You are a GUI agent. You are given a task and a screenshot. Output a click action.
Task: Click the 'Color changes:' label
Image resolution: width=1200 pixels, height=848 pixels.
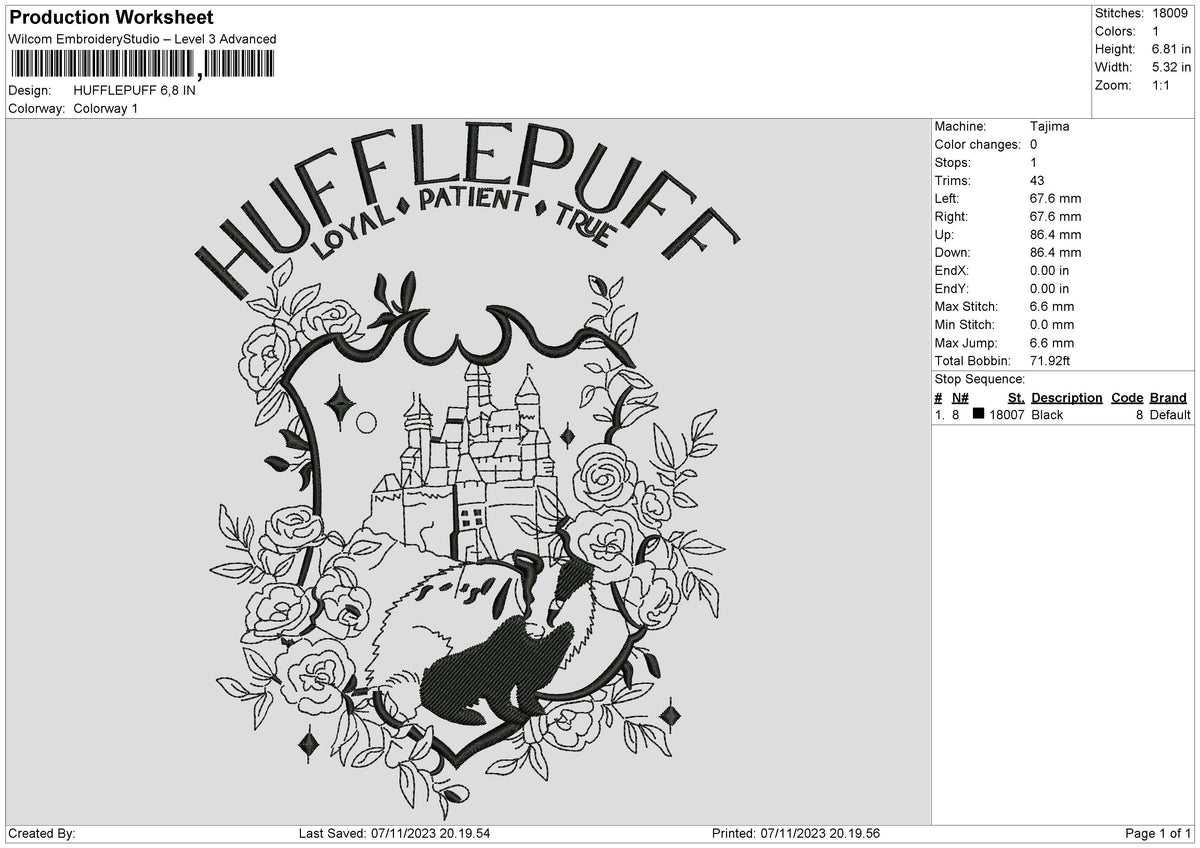click(977, 144)
